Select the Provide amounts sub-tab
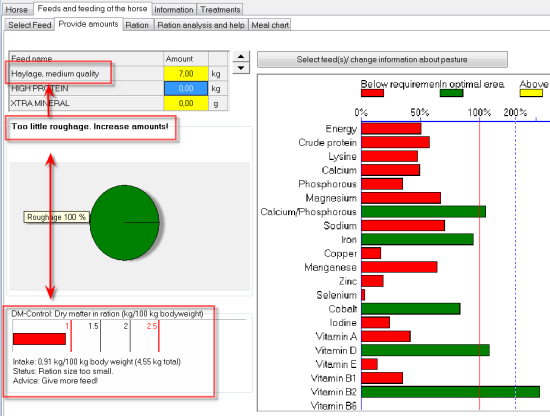 (x=88, y=24)
